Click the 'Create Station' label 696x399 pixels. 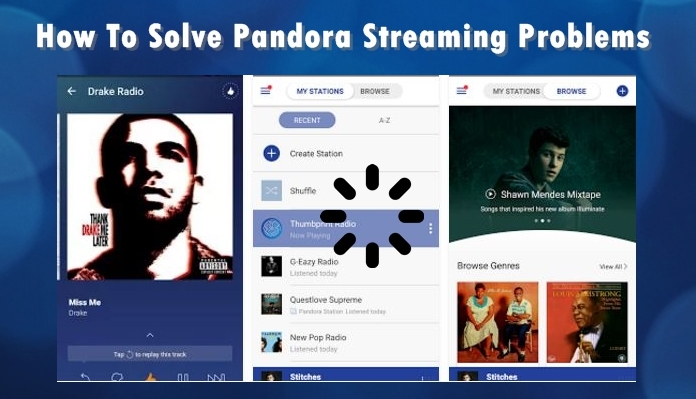[316, 154]
